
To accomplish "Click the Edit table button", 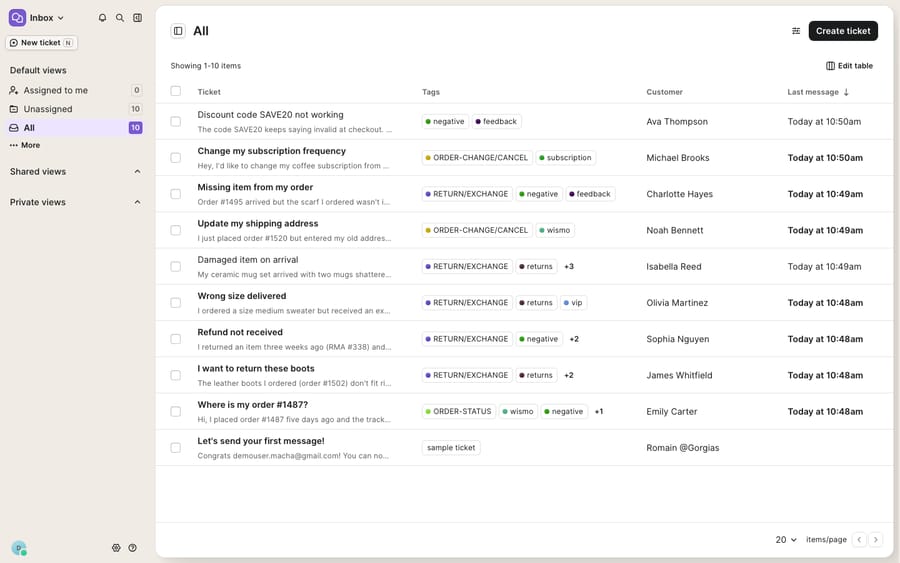I will (x=849, y=66).
